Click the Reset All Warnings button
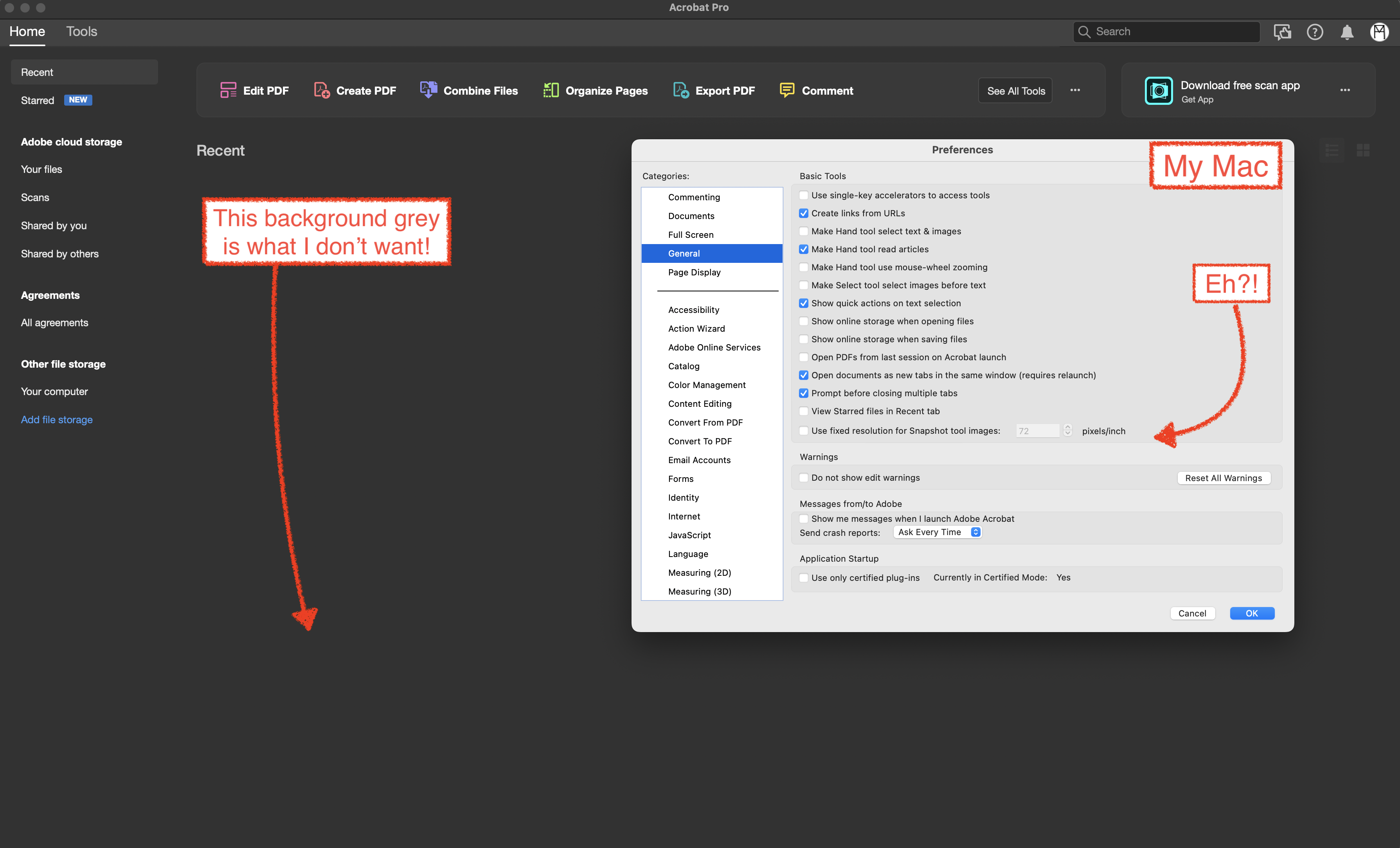1400x848 pixels. pos(1224,478)
